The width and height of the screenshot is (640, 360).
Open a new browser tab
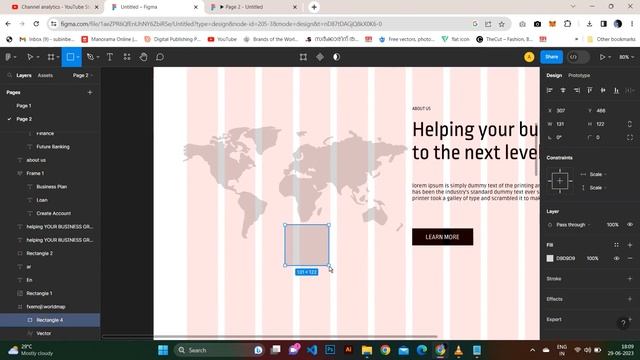click(x=314, y=7)
